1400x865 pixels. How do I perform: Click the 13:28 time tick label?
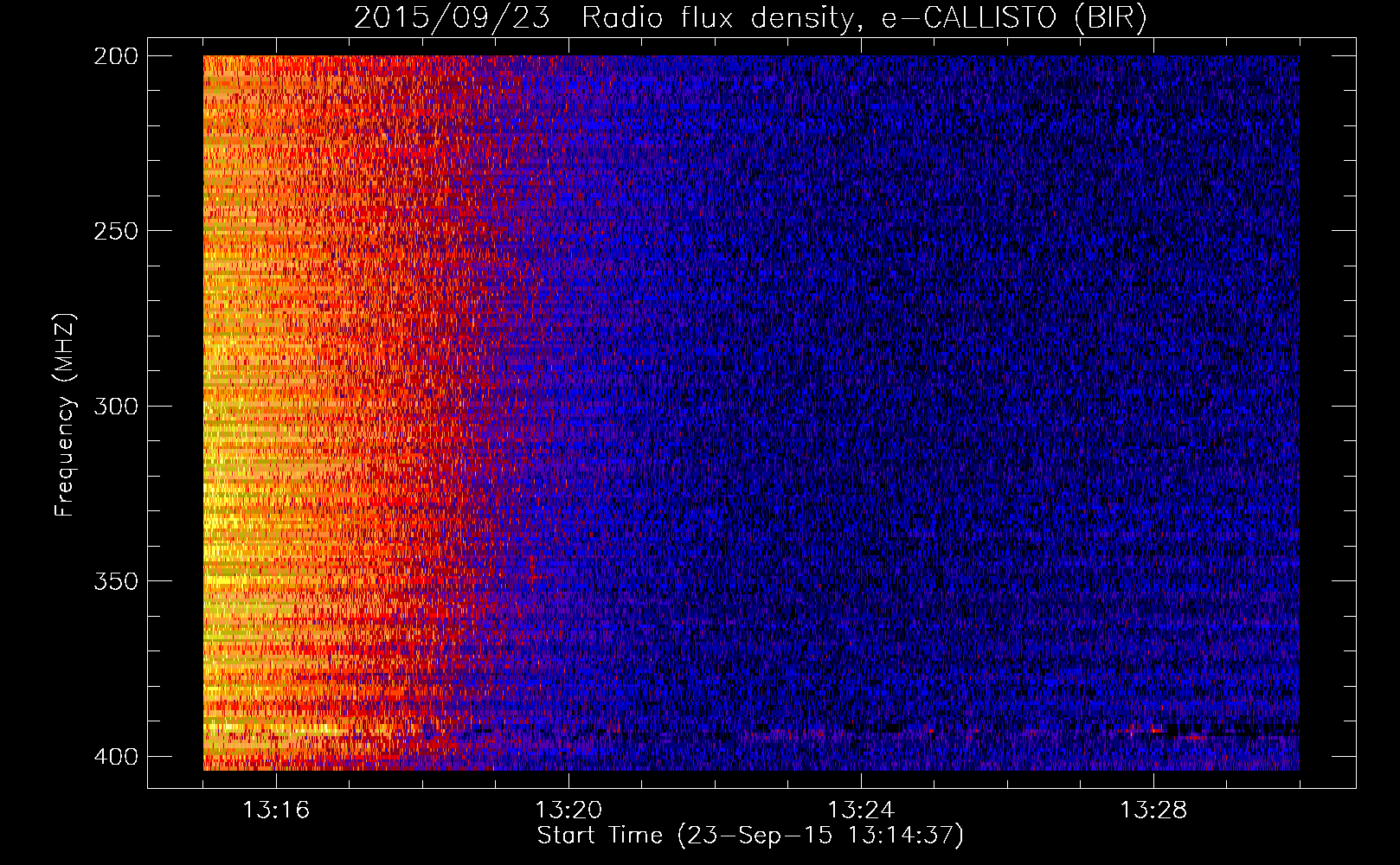[x=1153, y=810]
